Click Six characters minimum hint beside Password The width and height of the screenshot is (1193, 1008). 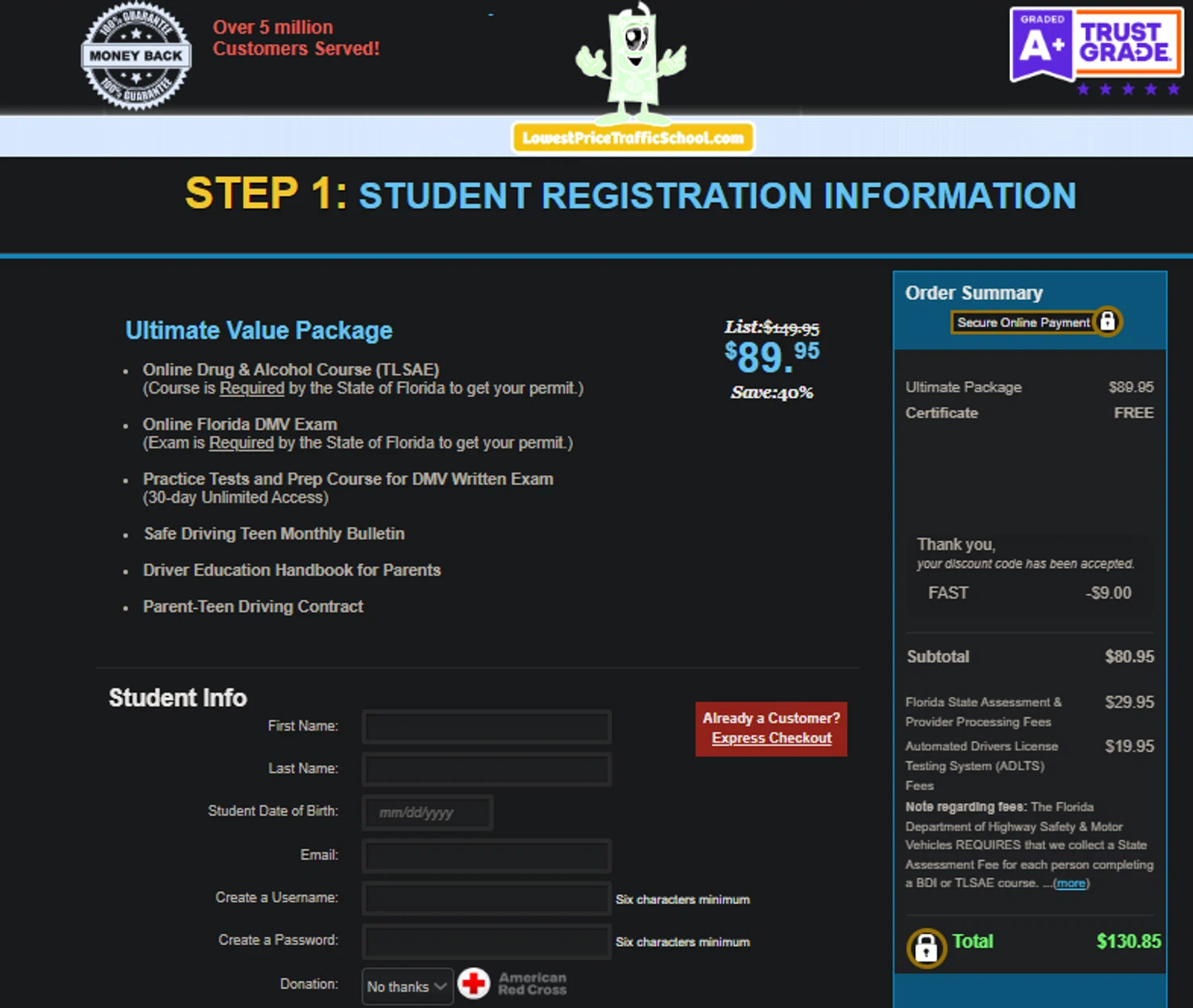point(682,942)
